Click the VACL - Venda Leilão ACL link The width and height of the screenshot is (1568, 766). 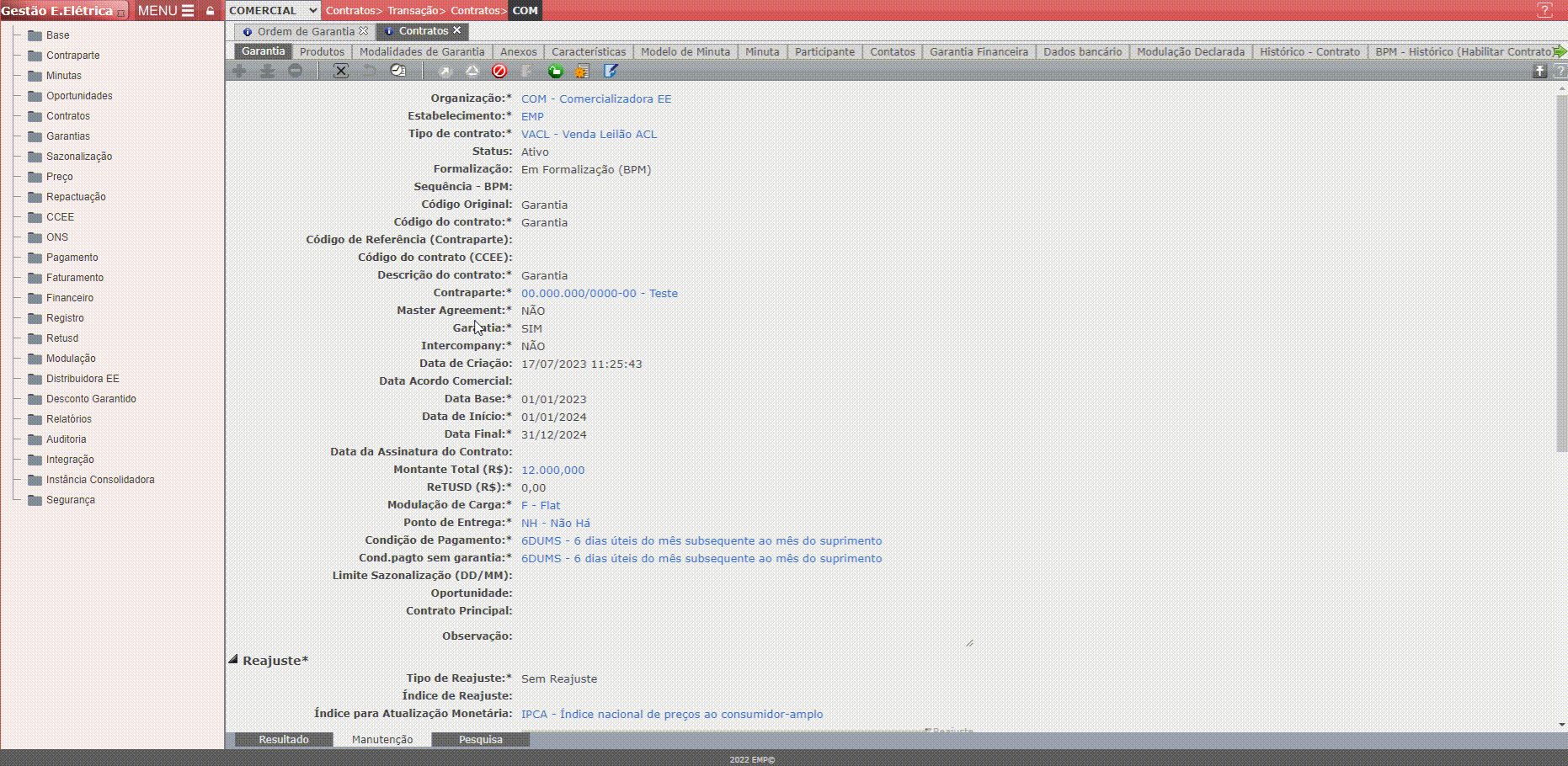(x=589, y=135)
